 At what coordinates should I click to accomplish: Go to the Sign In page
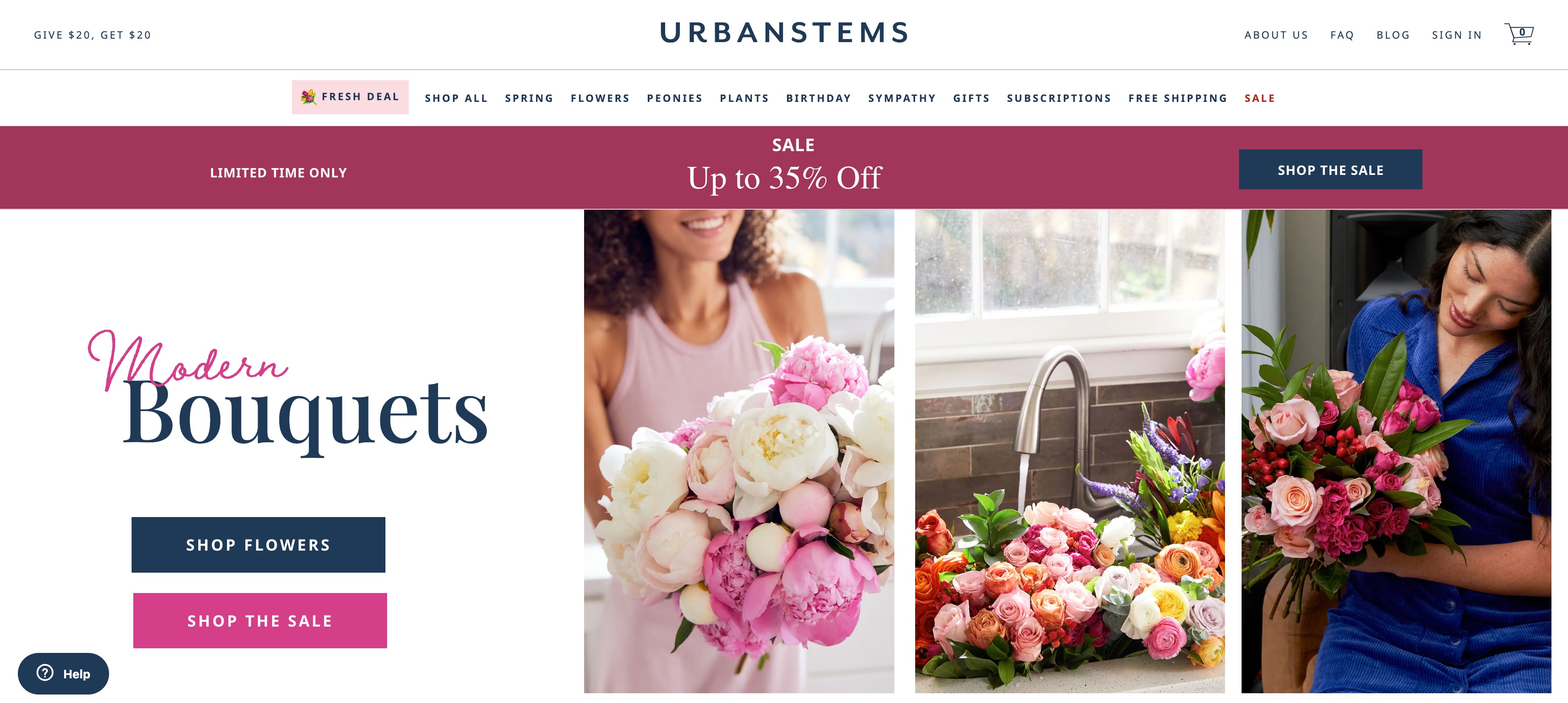coord(1457,35)
